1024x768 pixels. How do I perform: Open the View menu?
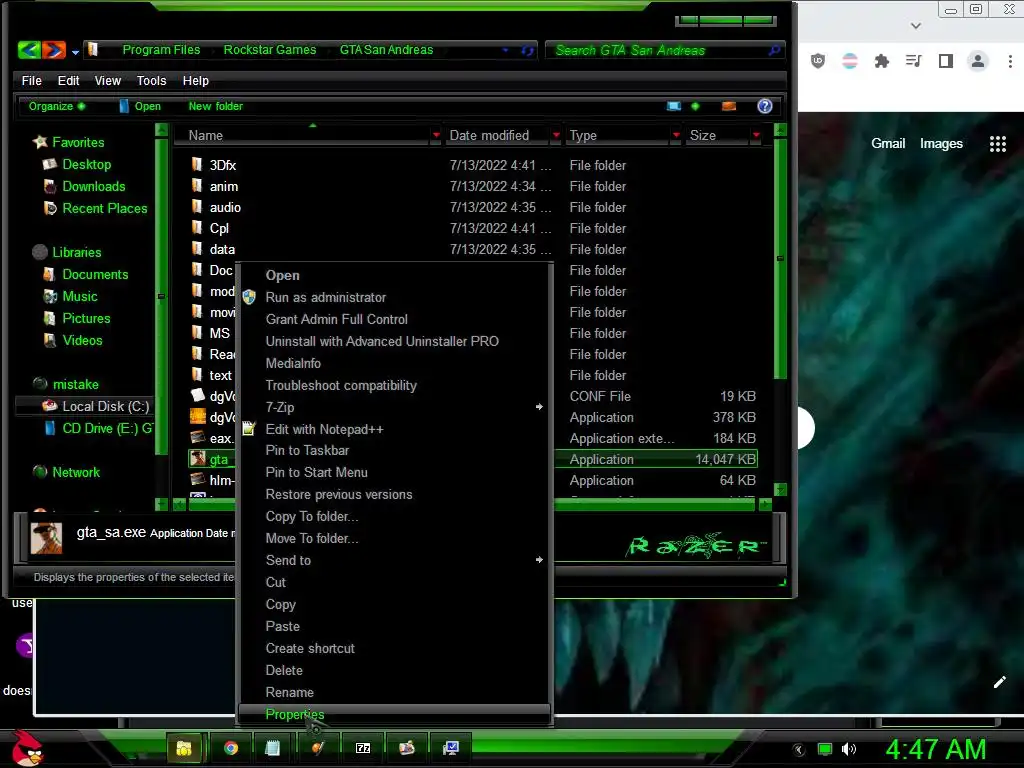coord(108,81)
